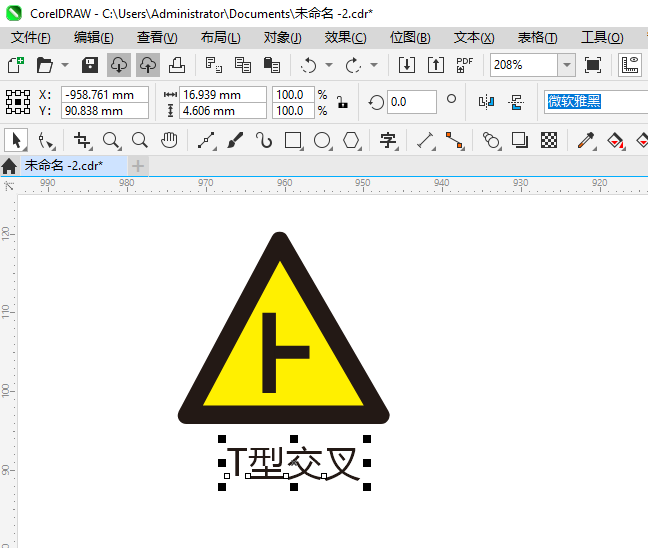Select the Zoom tool
Screen dimensions: 648x548
[111, 141]
